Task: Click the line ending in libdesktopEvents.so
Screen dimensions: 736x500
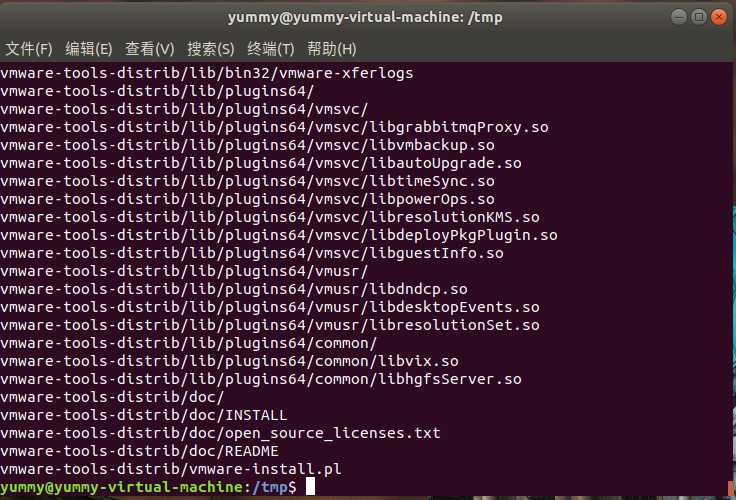Action: [x=270, y=307]
